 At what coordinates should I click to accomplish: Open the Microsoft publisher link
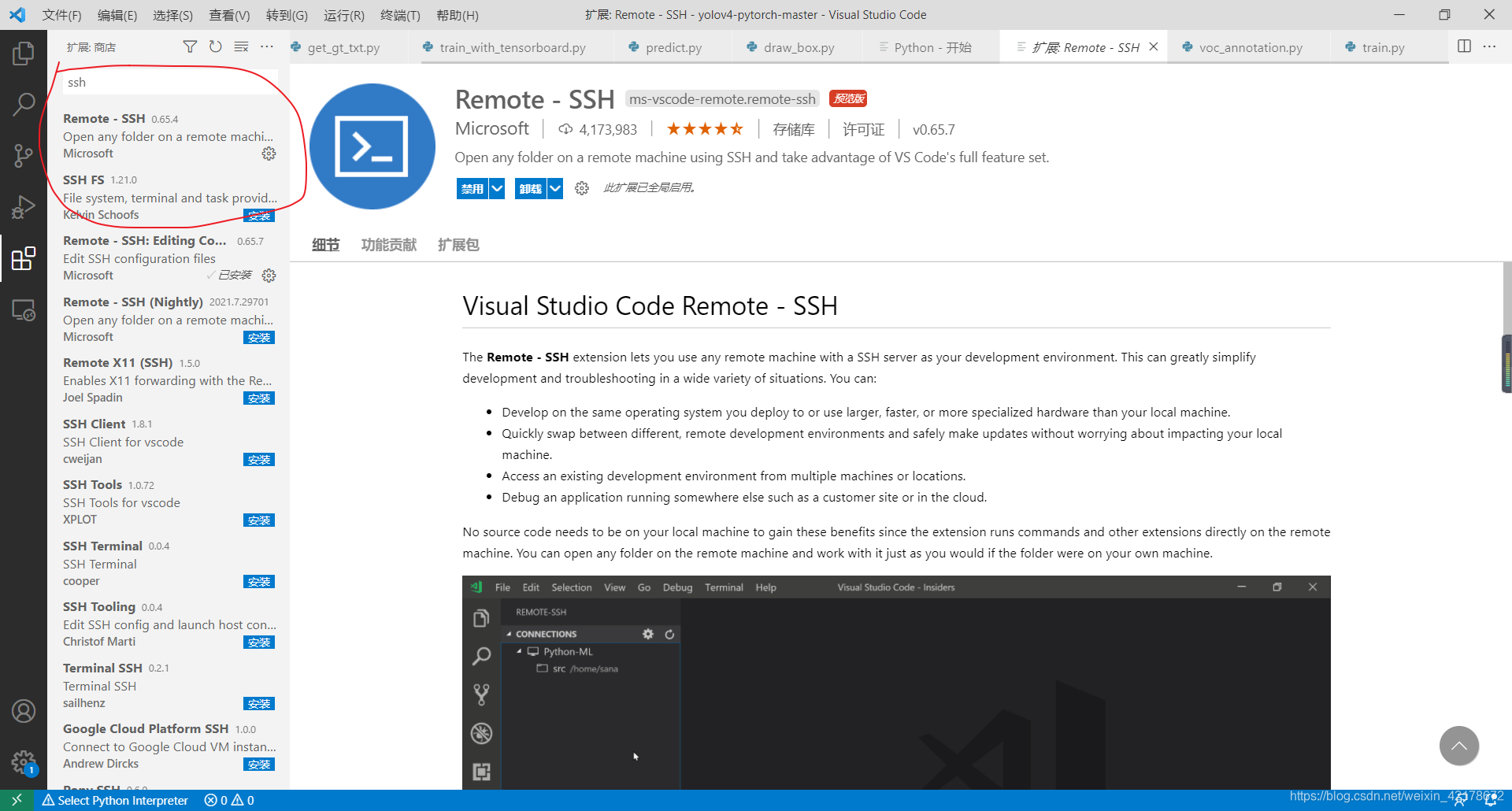coord(492,128)
